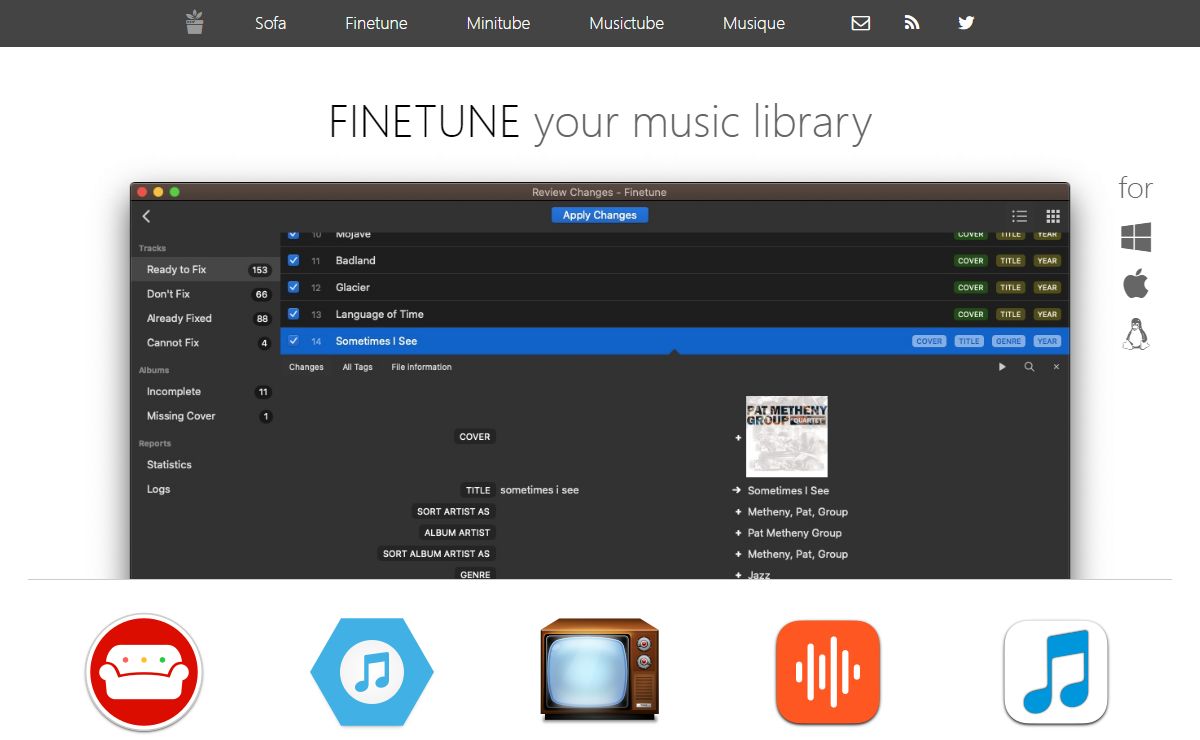Switch to the File information tab

tap(421, 367)
